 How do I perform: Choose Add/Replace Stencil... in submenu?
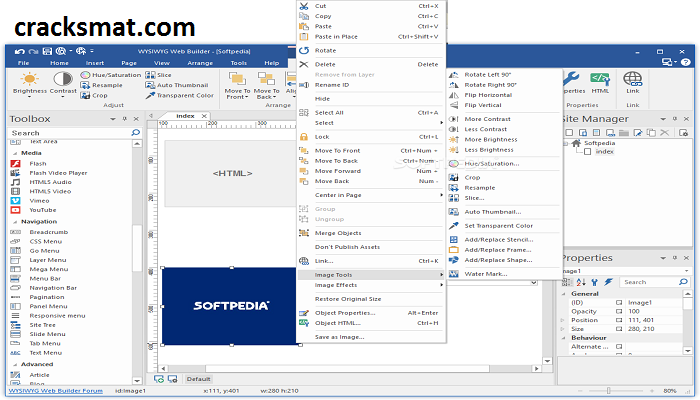pos(499,240)
